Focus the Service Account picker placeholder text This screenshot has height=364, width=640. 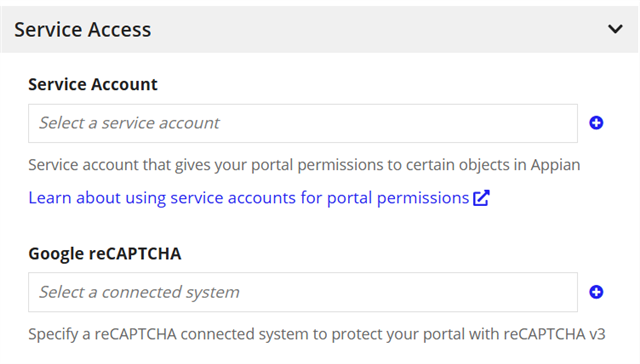[x=129, y=123]
